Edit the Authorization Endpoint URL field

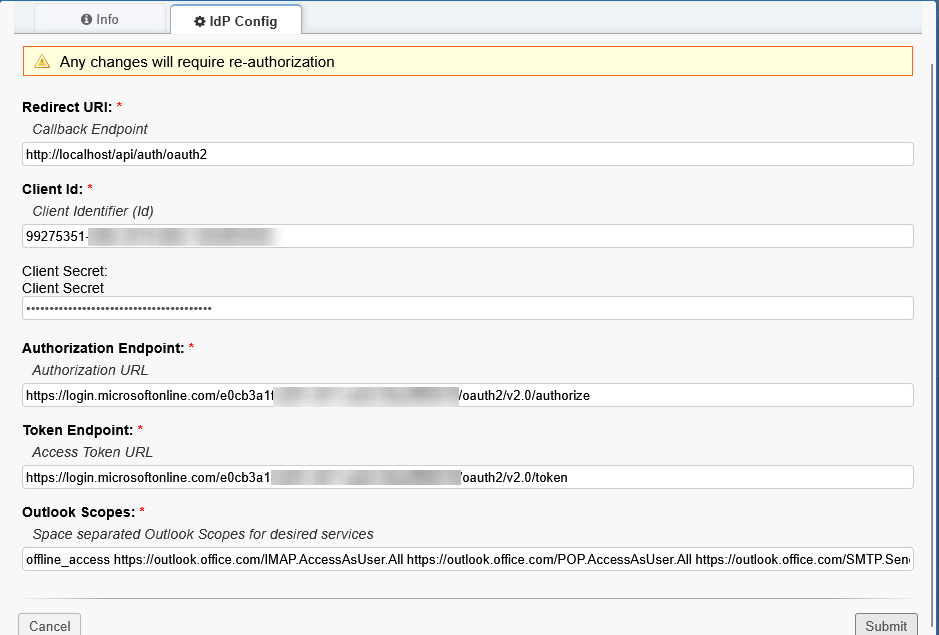(467, 395)
